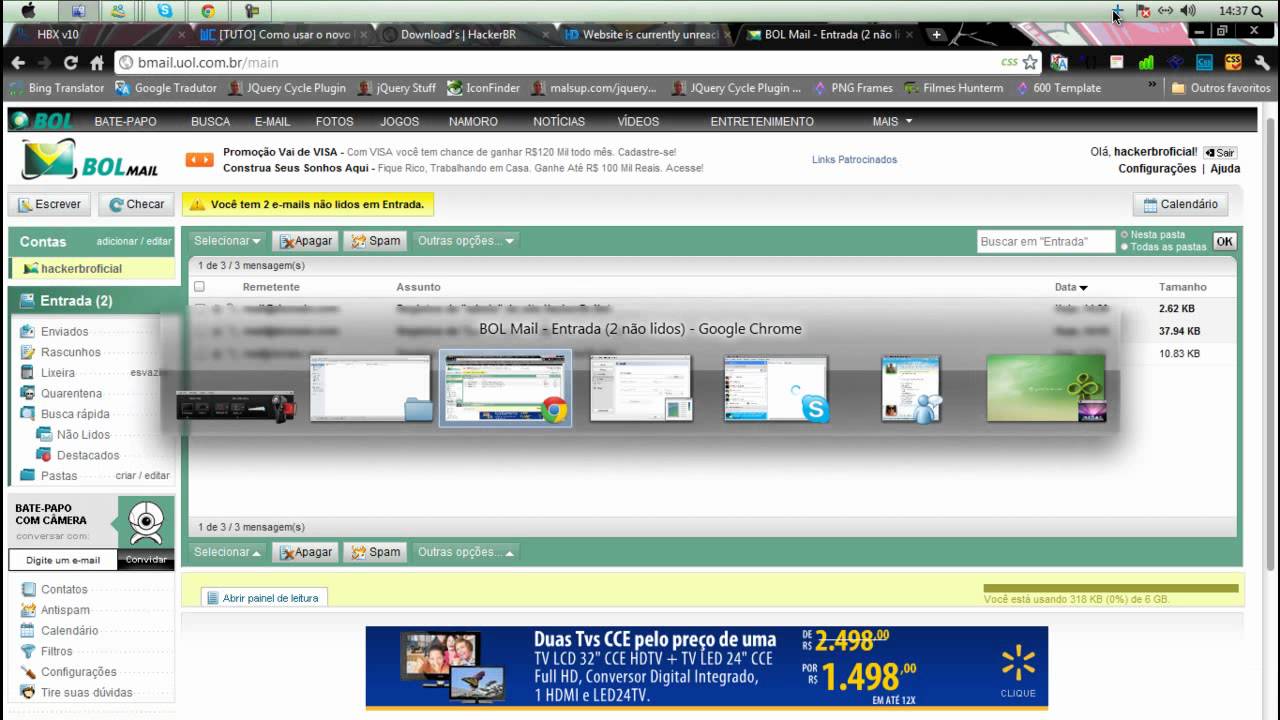
Task: Click Chrome icon in top taskbar
Action: tap(208, 11)
